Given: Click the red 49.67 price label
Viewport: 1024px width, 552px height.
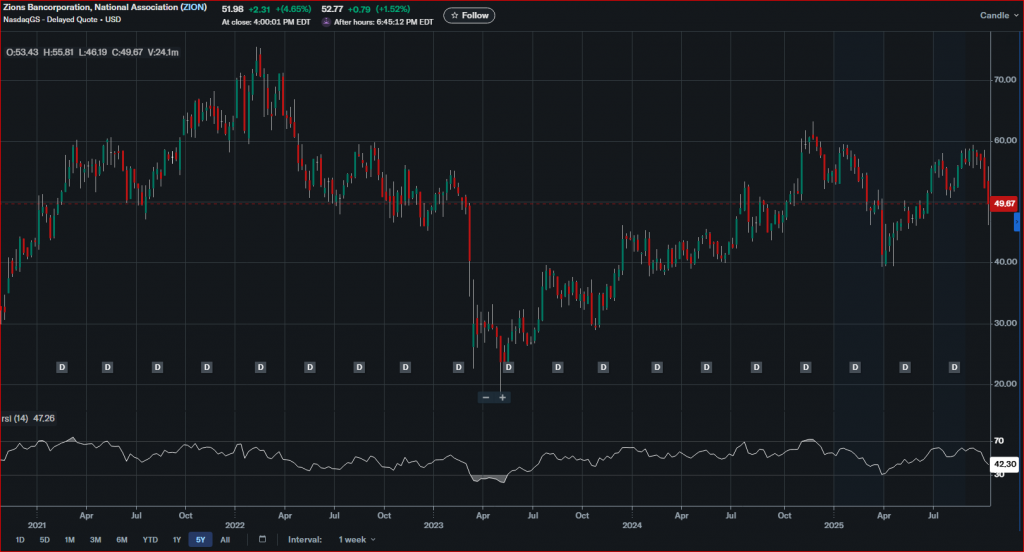Looking at the screenshot, I should [x=1002, y=203].
